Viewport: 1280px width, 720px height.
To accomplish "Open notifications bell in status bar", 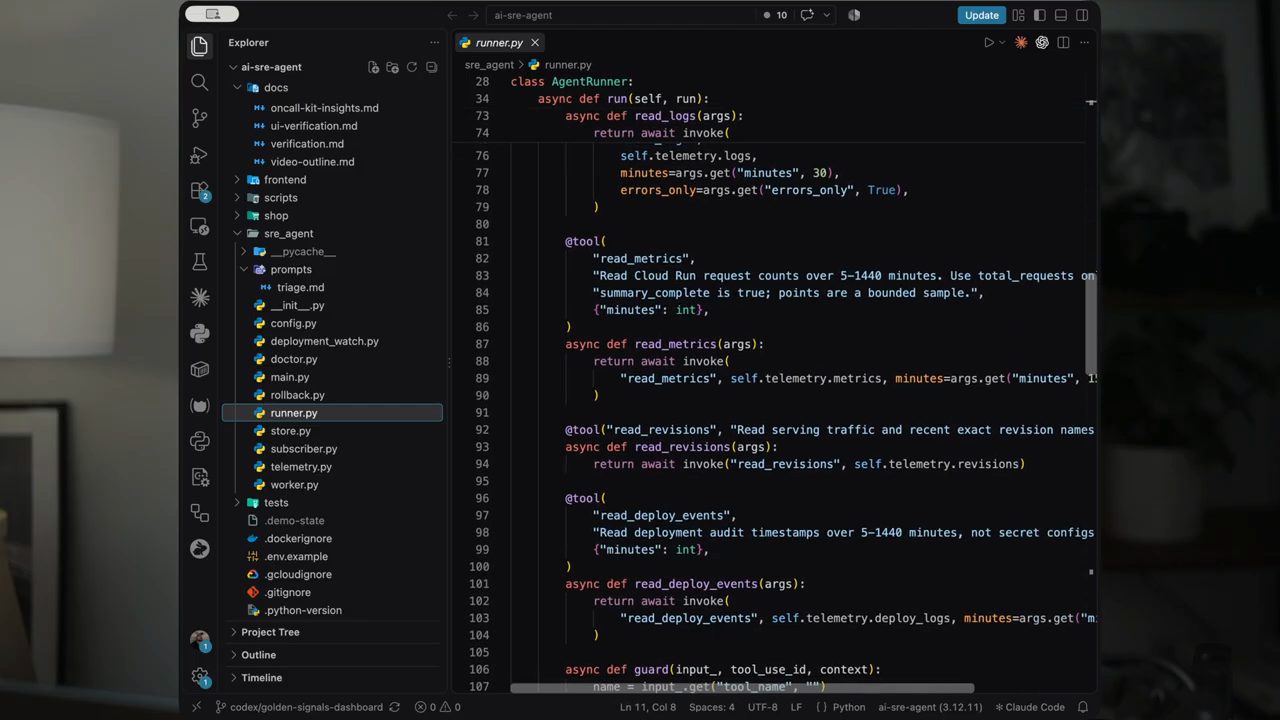I will [1082, 707].
